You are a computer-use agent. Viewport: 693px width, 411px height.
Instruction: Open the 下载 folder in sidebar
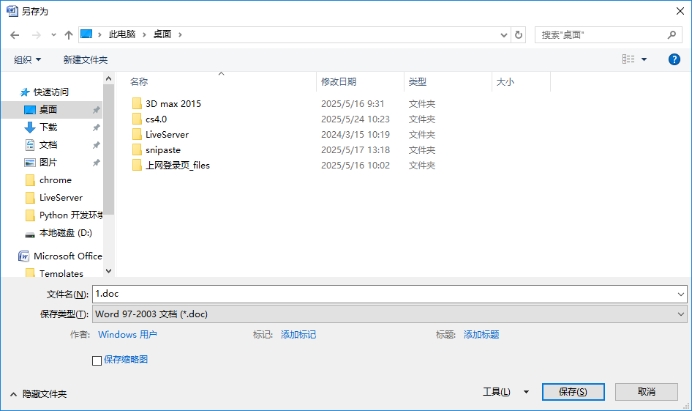click(48, 127)
